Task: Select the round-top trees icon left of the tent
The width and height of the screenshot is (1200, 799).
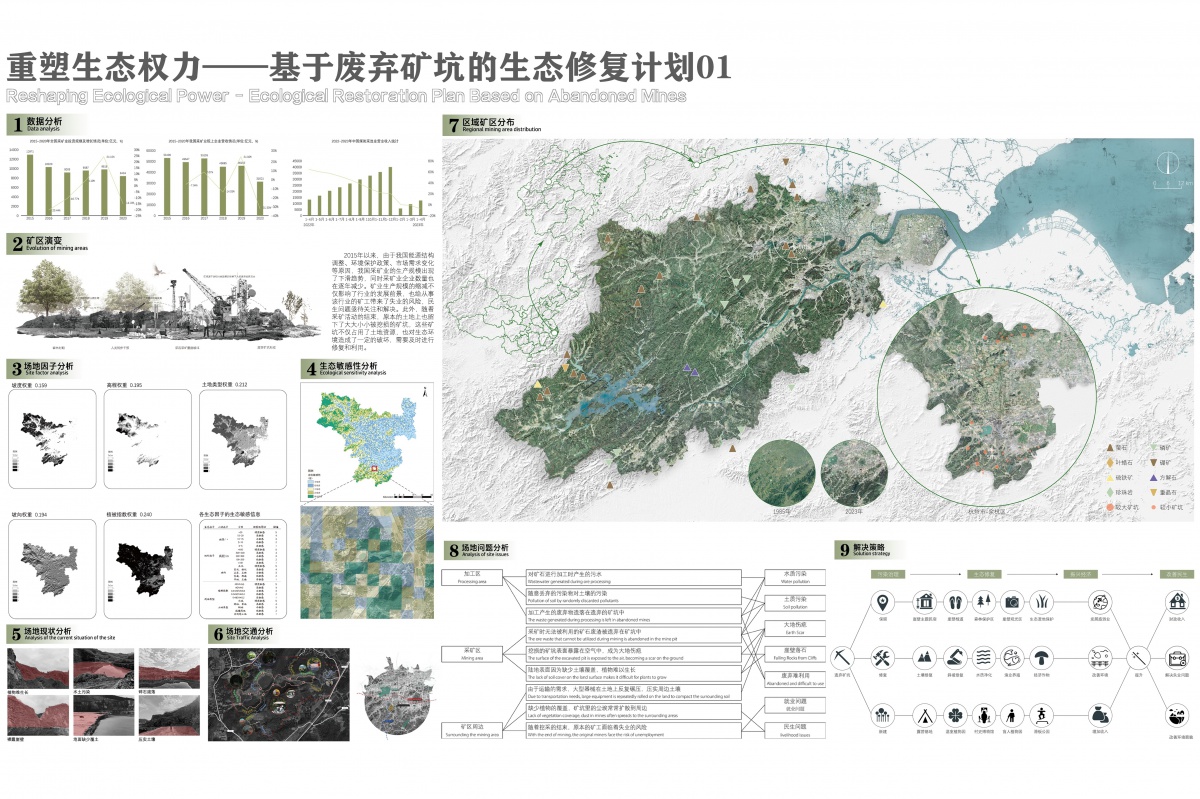Action: click(x=883, y=715)
